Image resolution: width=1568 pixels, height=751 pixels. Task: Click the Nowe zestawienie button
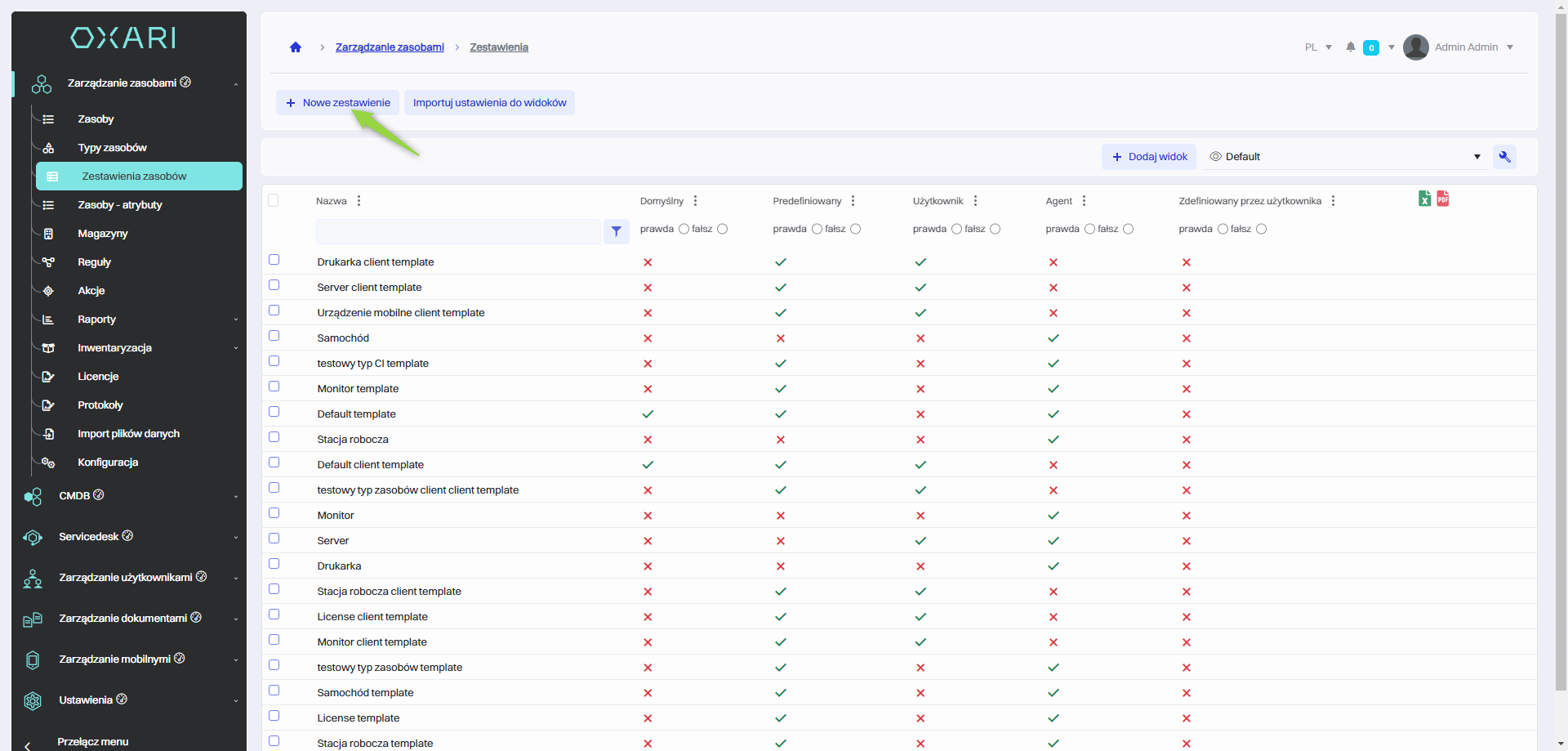337,103
